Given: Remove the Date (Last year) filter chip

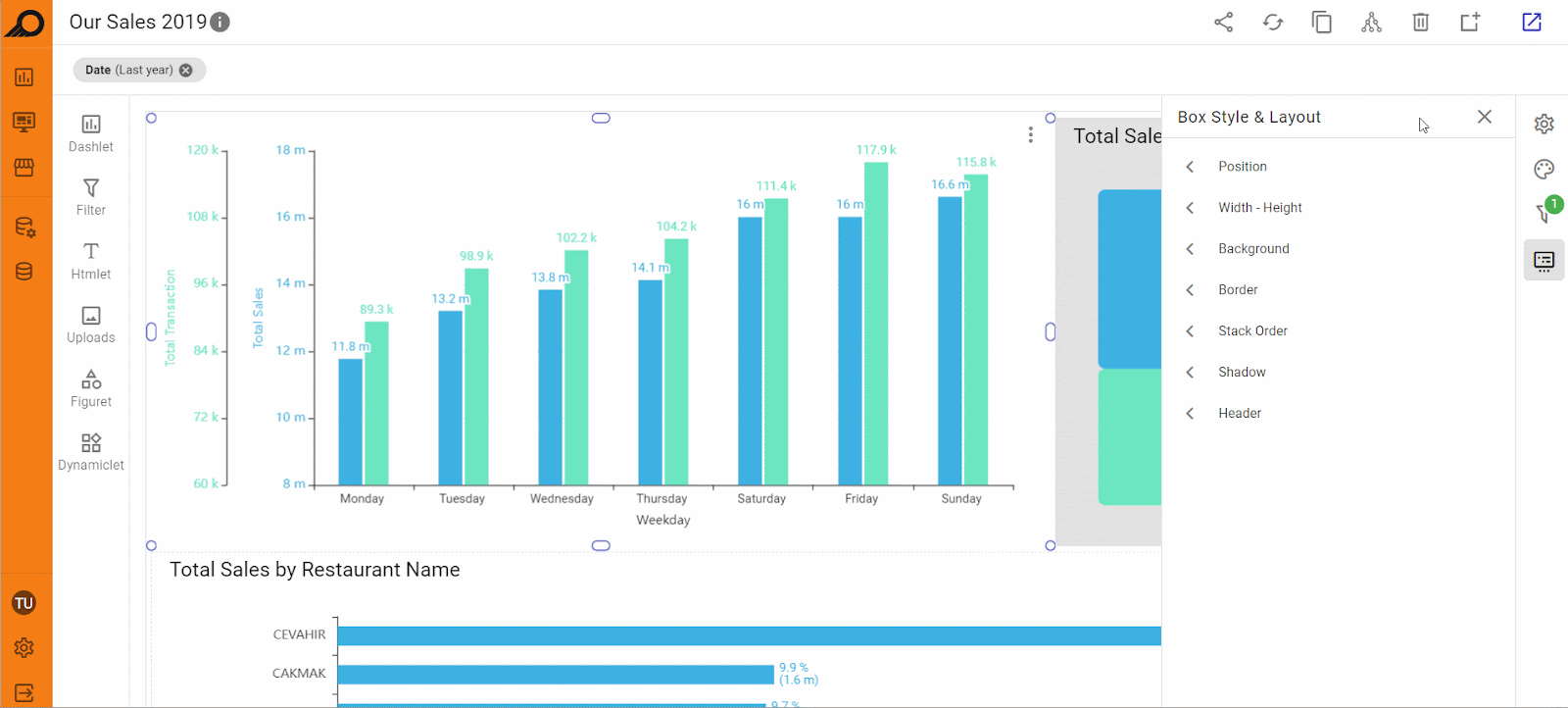Looking at the screenshot, I should (x=186, y=70).
